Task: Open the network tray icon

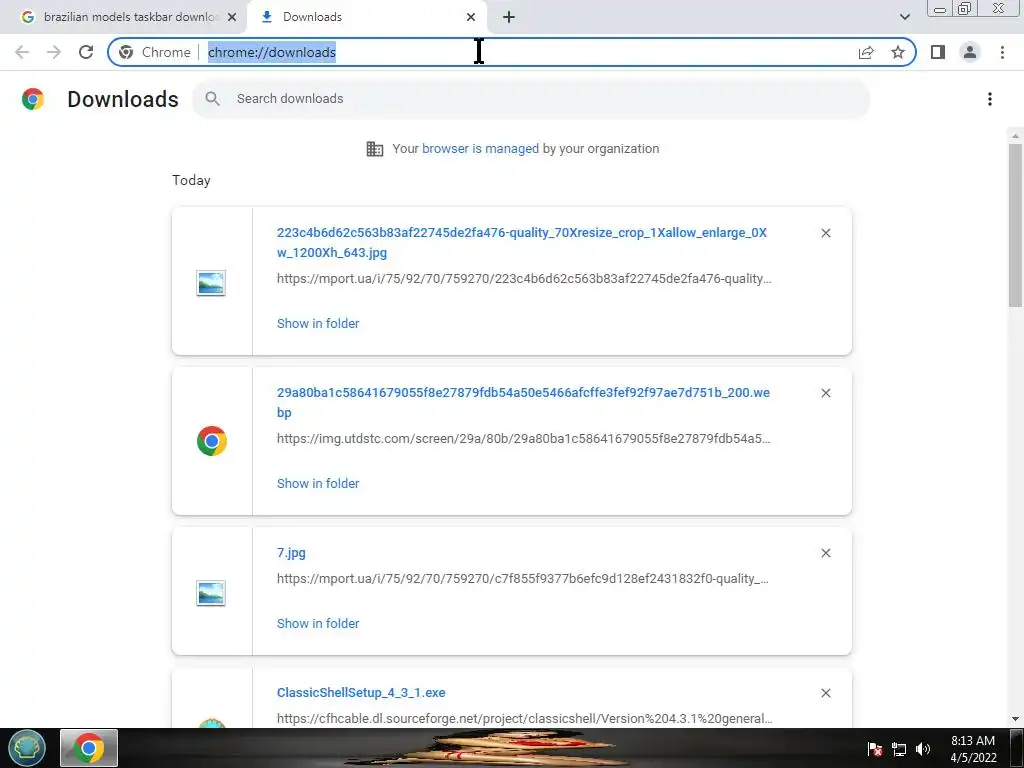Action: pos(899,749)
